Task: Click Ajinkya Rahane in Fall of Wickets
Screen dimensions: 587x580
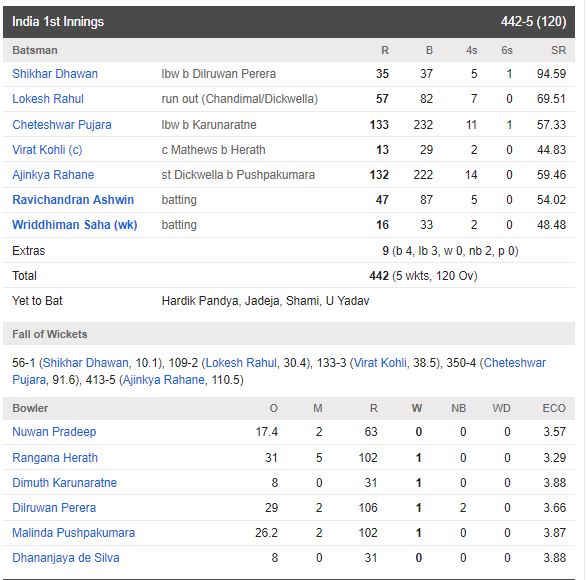Action: [x=164, y=380]
